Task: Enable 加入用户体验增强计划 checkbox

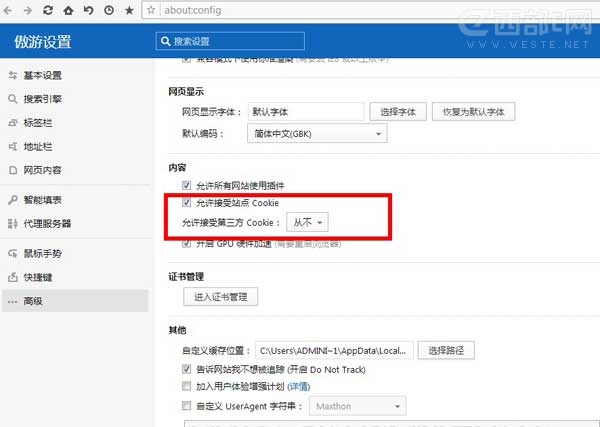Action: [187, 386]
